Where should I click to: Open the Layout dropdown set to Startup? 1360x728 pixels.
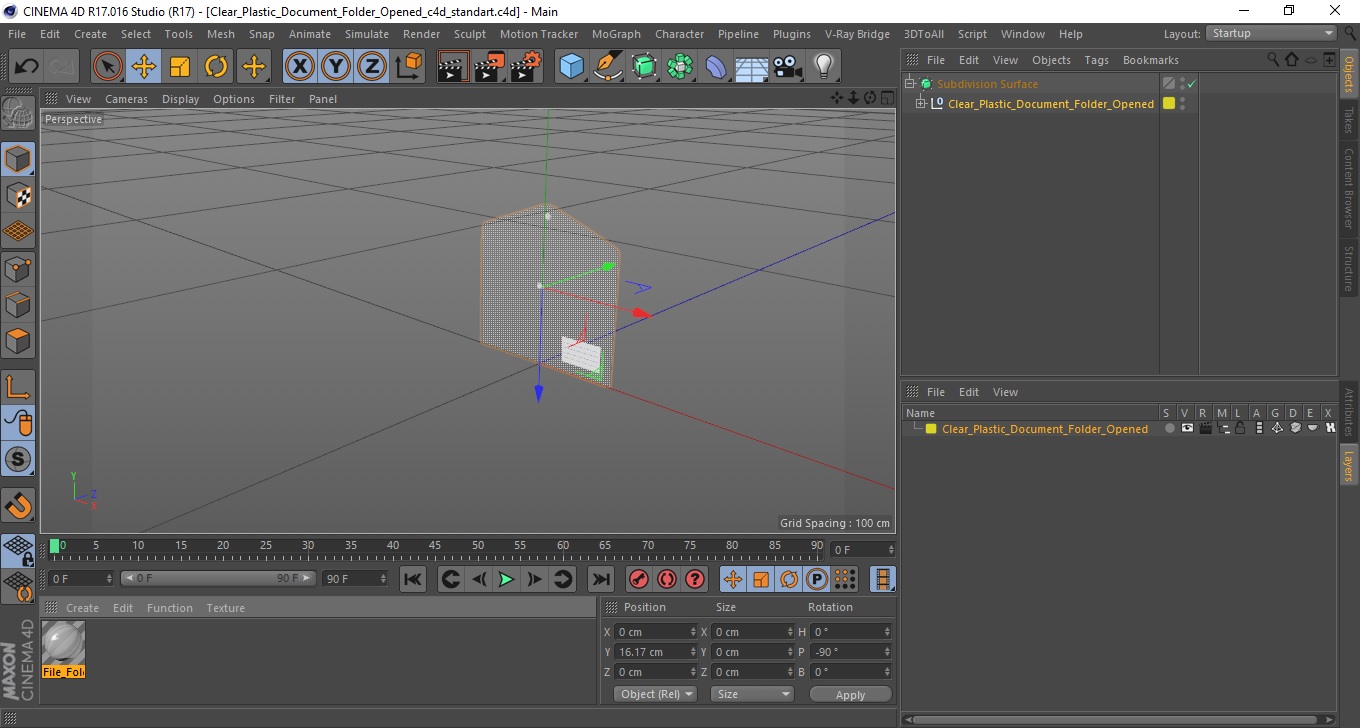1271,34
